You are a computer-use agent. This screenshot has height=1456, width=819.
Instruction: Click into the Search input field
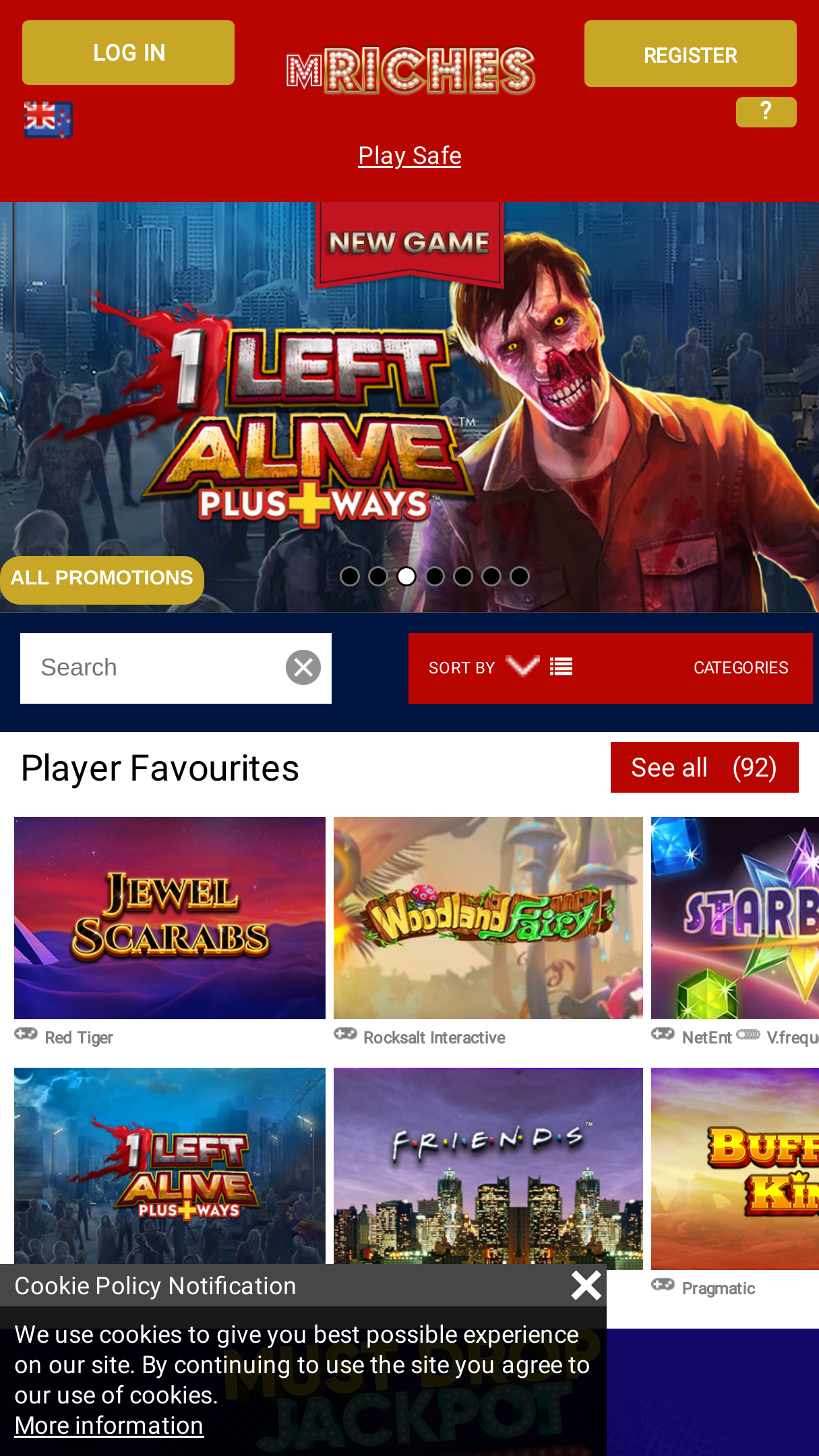[152, 668]
